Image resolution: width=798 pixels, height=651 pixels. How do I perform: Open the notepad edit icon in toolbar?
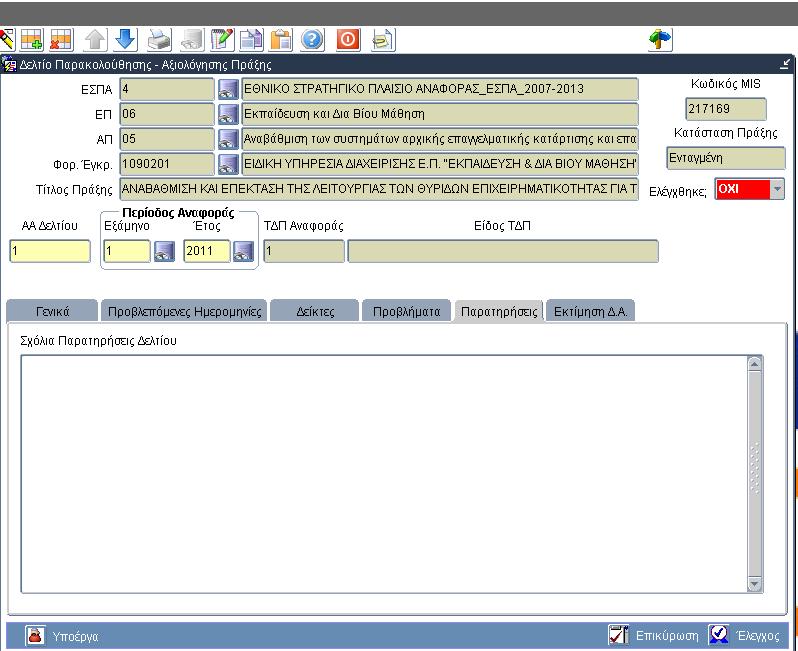(x=222, y=39)
